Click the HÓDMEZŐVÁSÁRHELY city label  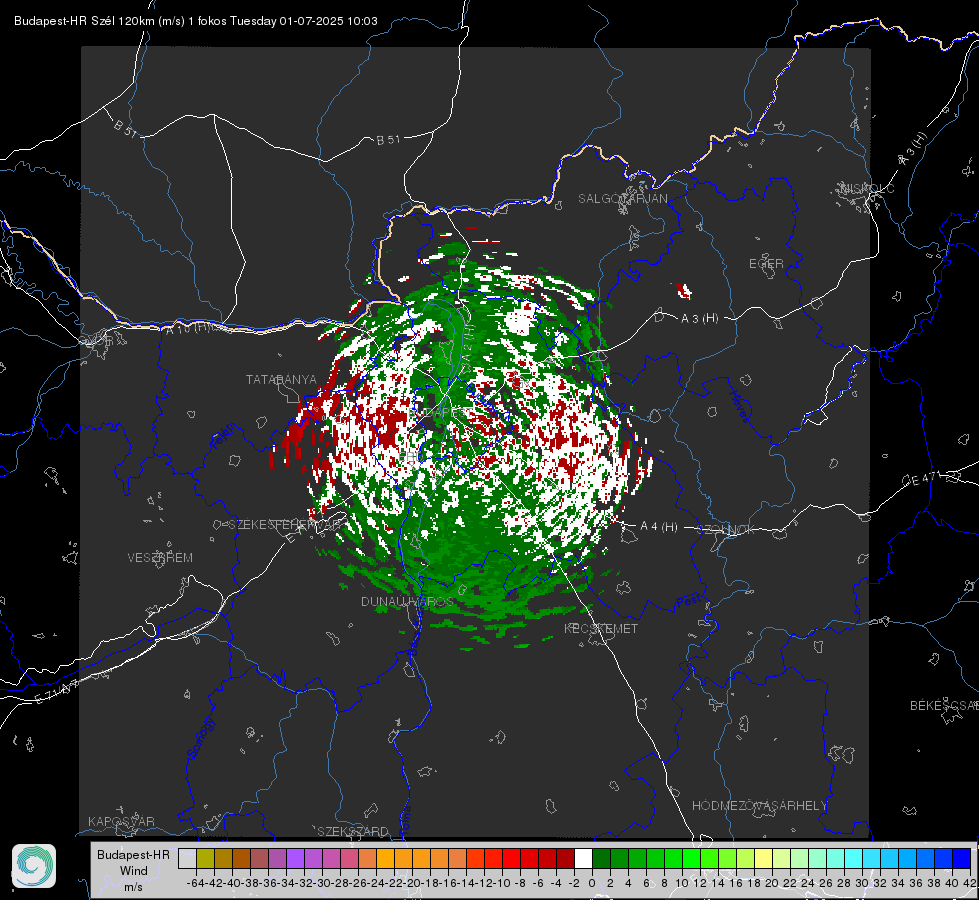tap(759, 805)
